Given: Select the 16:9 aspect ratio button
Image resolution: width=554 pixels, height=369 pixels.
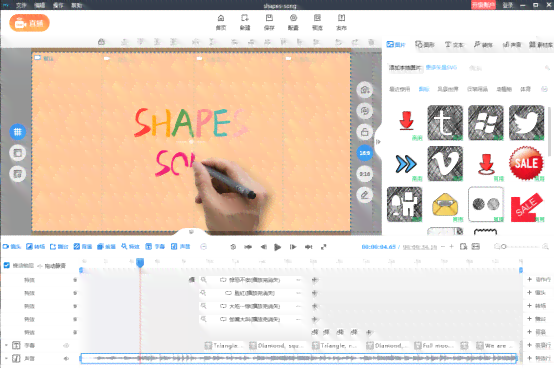Looking at the screenshot, I should coord(365,153).
